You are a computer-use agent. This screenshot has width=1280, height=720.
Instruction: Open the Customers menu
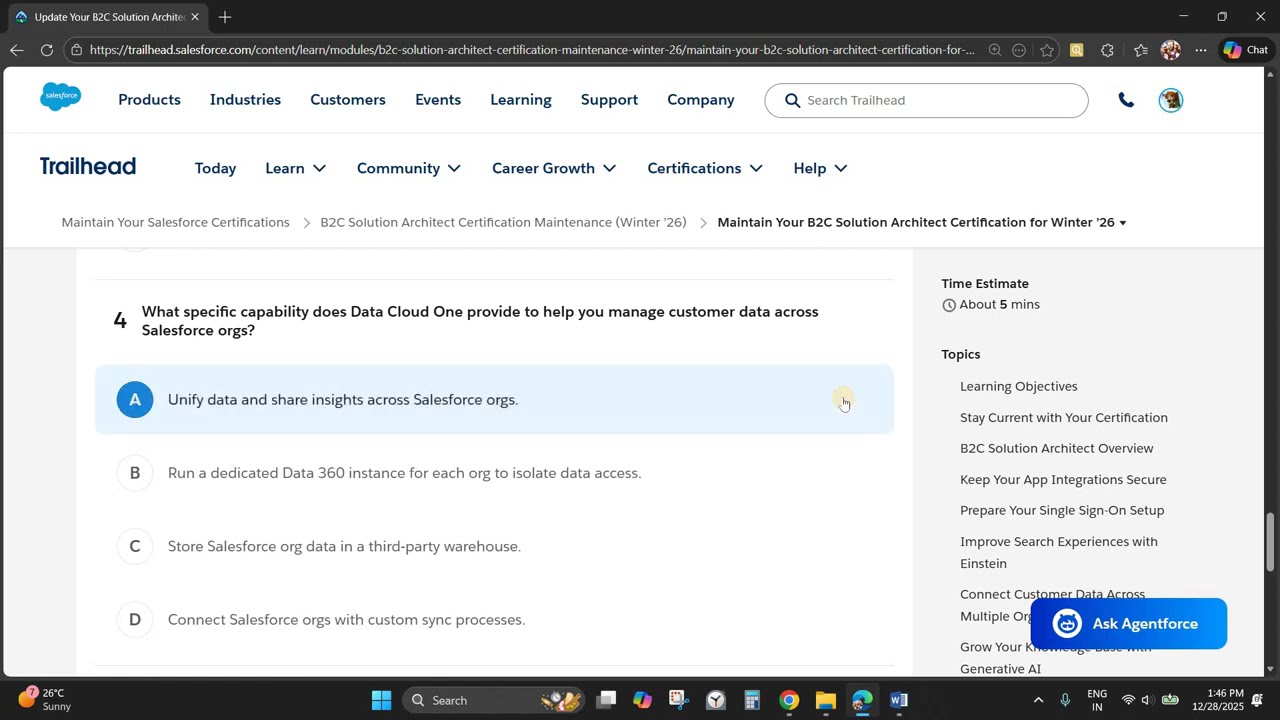(x=348, y=100)
